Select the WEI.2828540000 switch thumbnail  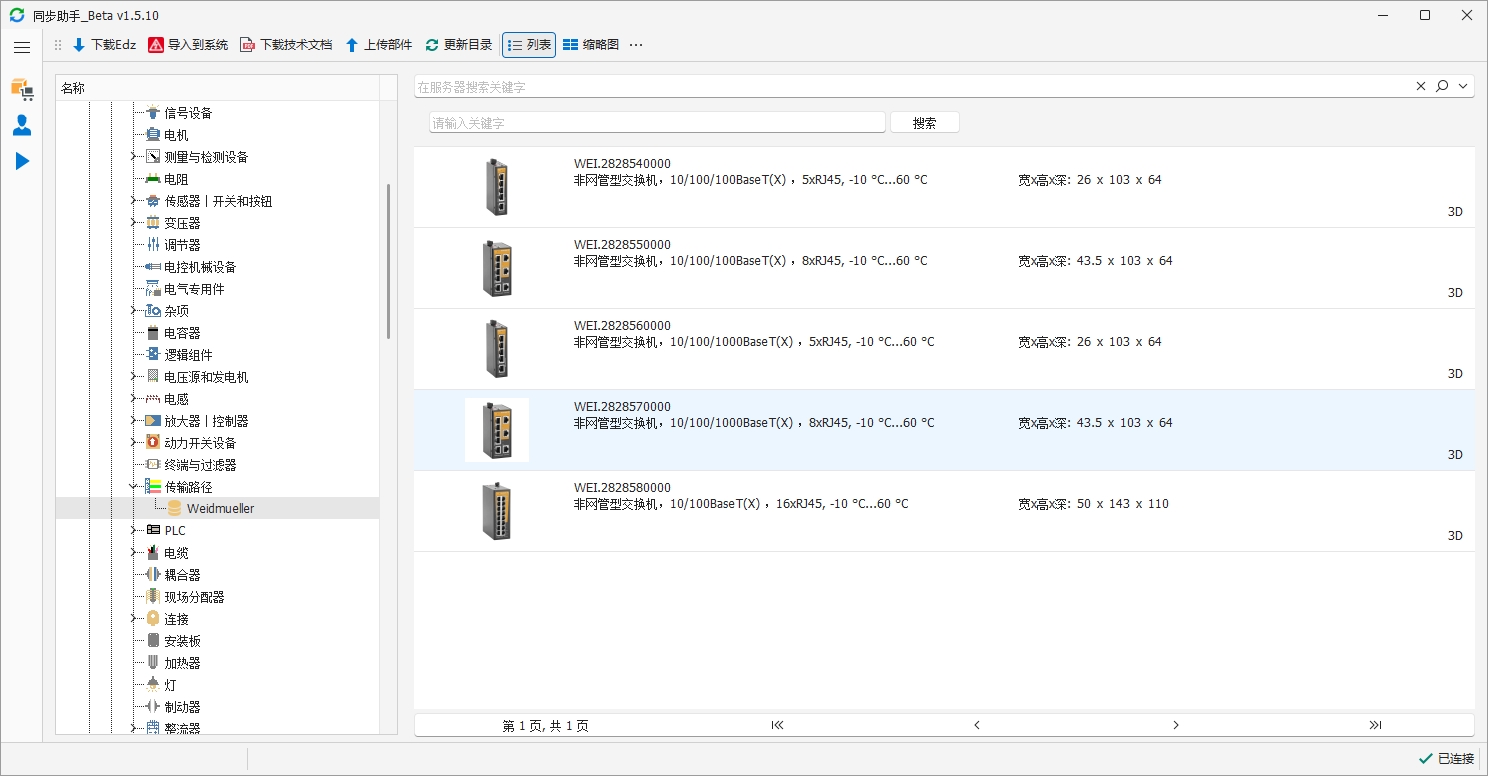497,187
